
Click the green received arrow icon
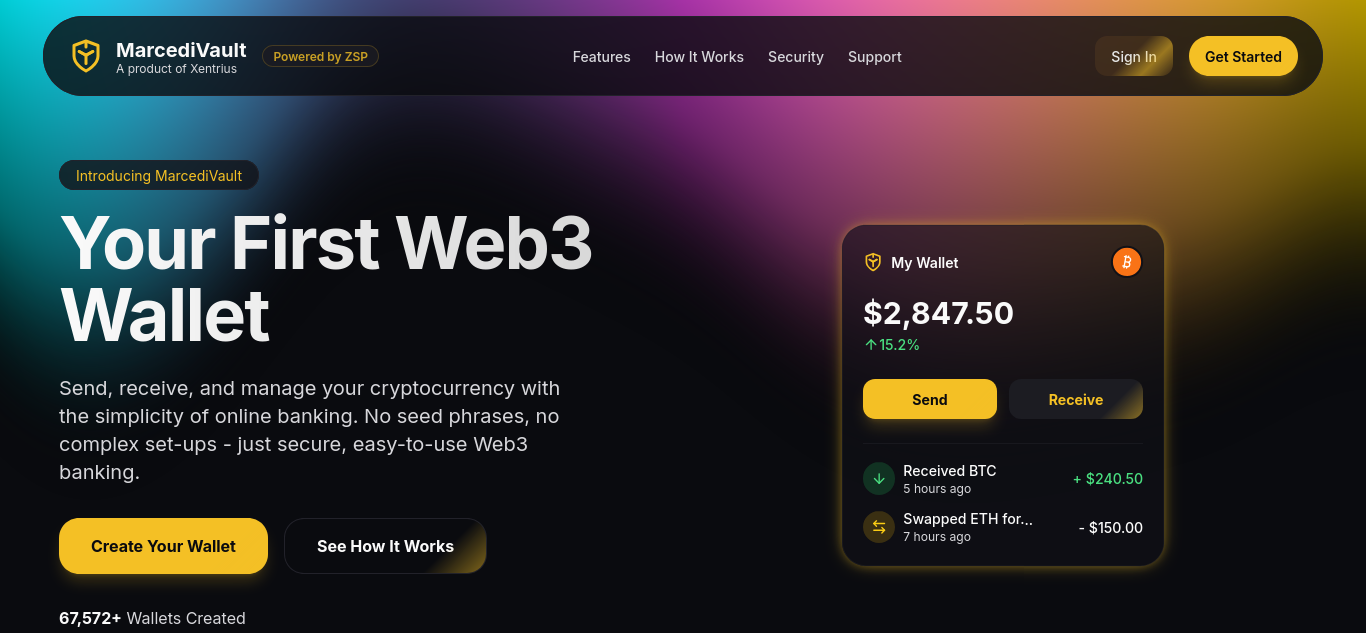point(879,479)
